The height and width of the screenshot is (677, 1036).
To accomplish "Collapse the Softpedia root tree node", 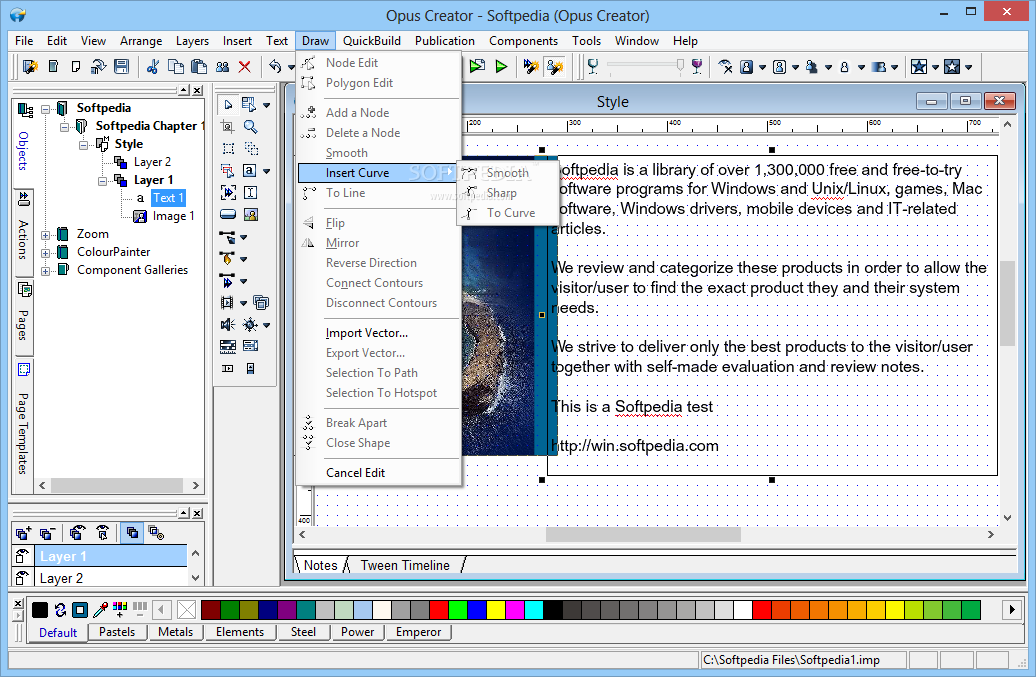I will click(46, 108).
